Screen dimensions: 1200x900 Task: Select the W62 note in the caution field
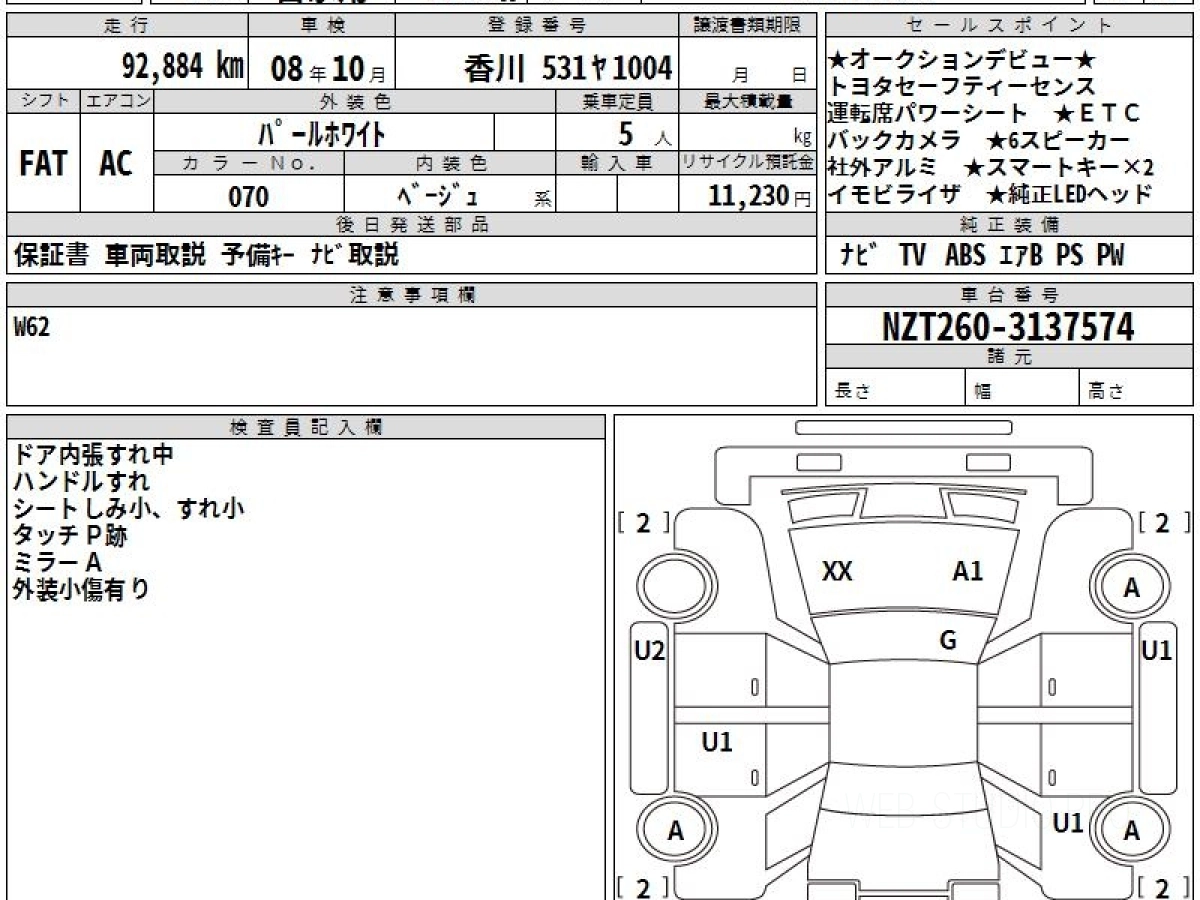(x=32, y=327)
